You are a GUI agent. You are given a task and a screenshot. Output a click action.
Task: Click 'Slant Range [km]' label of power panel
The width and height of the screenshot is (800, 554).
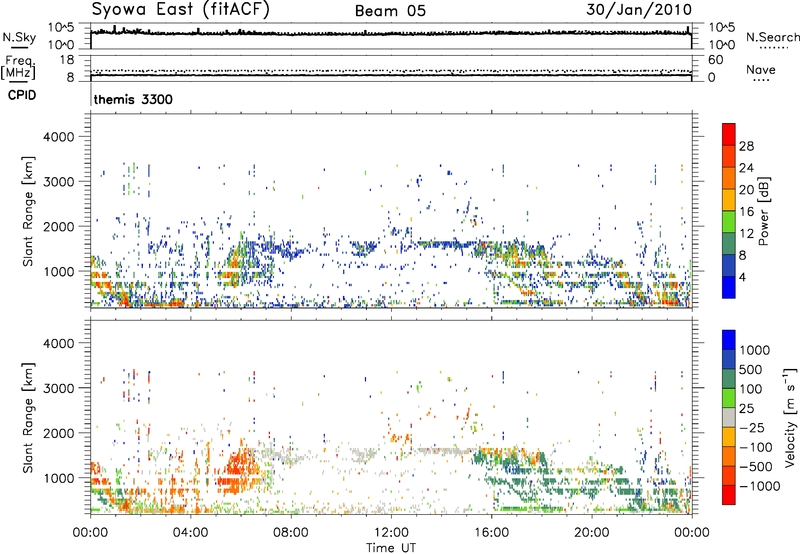(29, 211)
